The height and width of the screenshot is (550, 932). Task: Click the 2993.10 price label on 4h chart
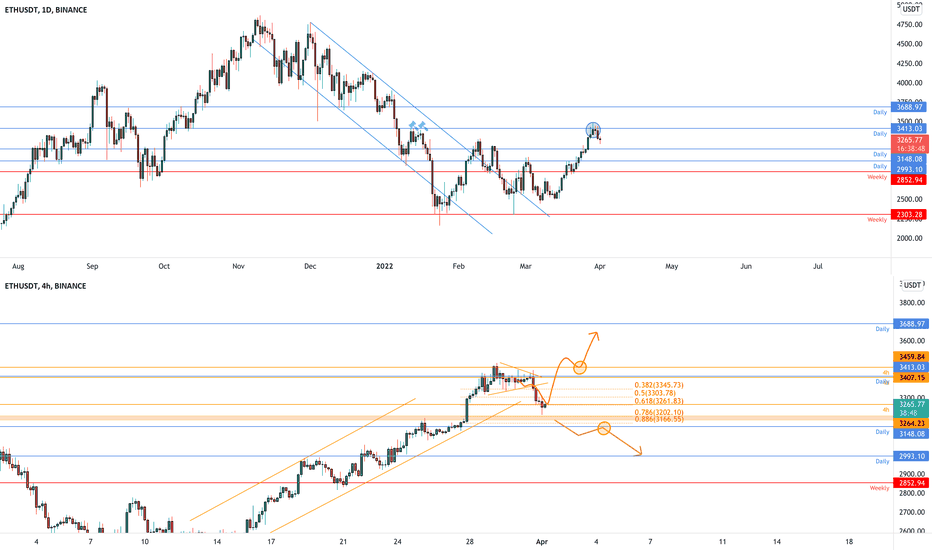click(911, 456)
